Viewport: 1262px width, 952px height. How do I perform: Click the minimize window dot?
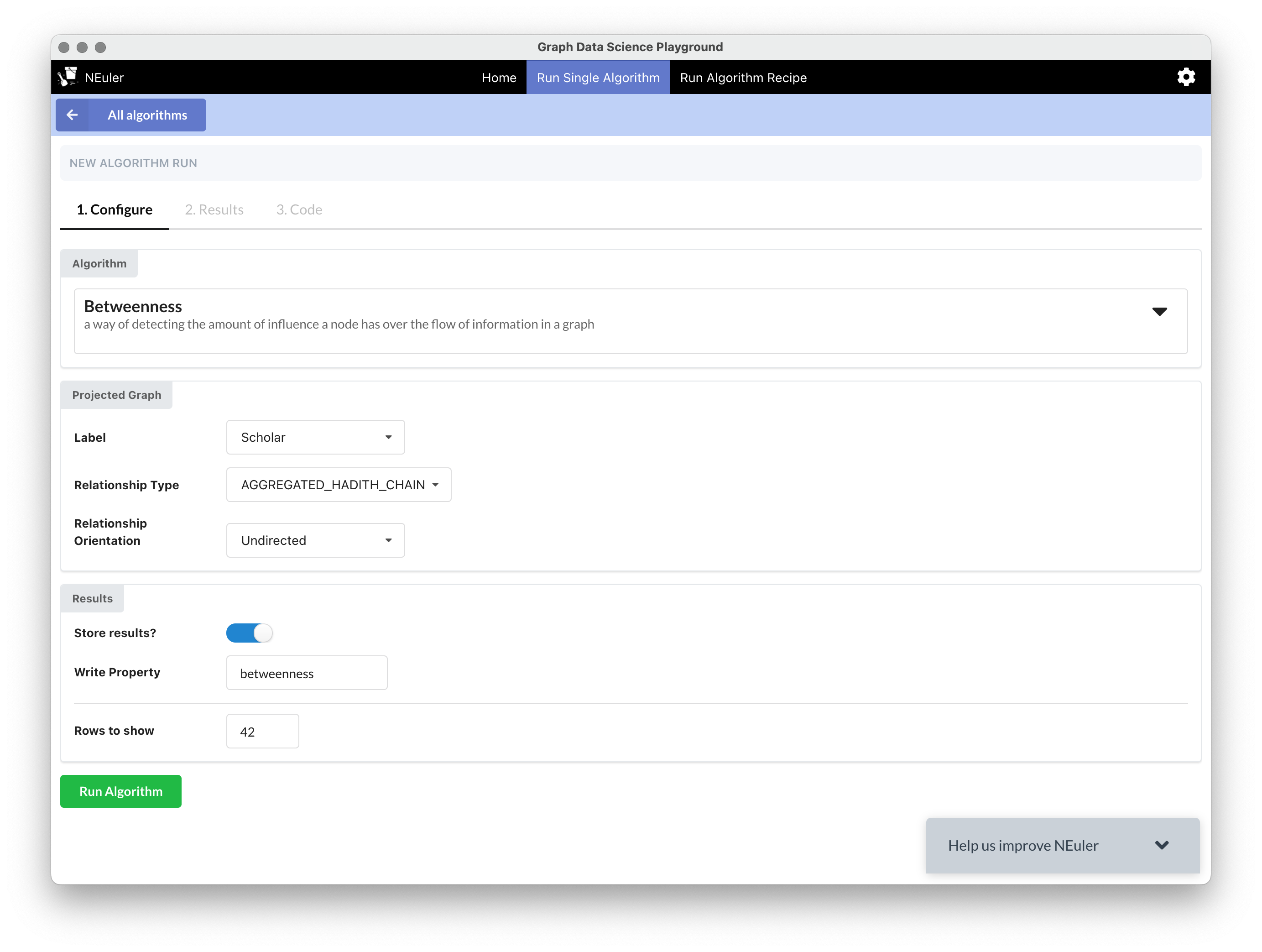[x=82, y=47]
